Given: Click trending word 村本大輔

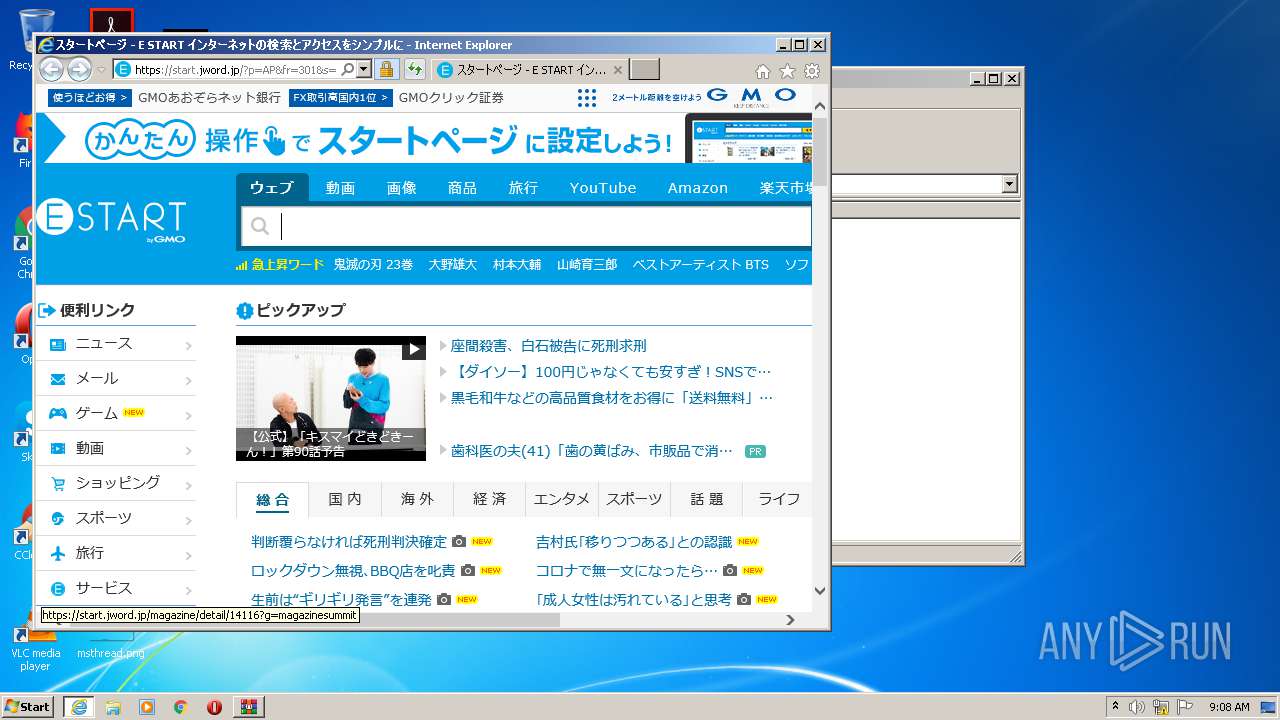Looking at the screenshot, I should [x=517, y=264].
